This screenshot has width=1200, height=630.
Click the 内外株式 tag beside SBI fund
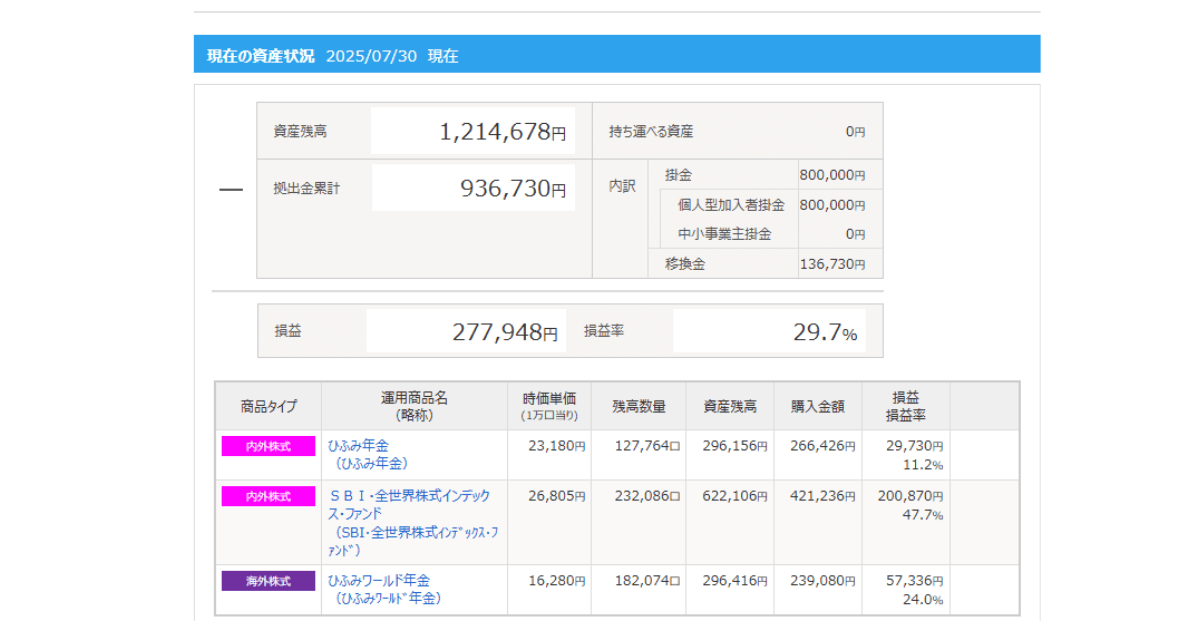point(268,496)
